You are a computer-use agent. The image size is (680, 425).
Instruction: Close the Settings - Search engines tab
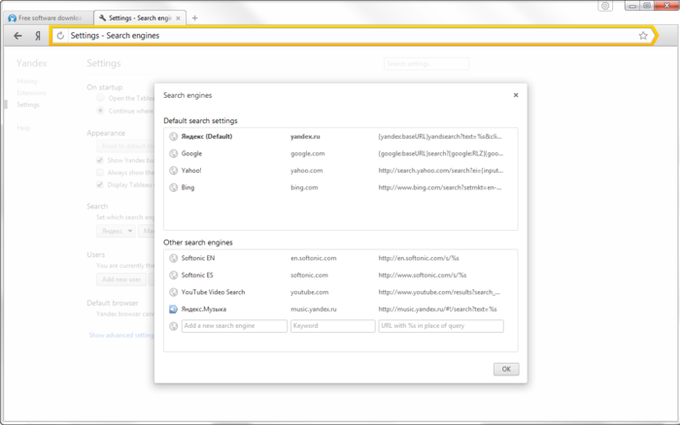[x=178, y=18]
